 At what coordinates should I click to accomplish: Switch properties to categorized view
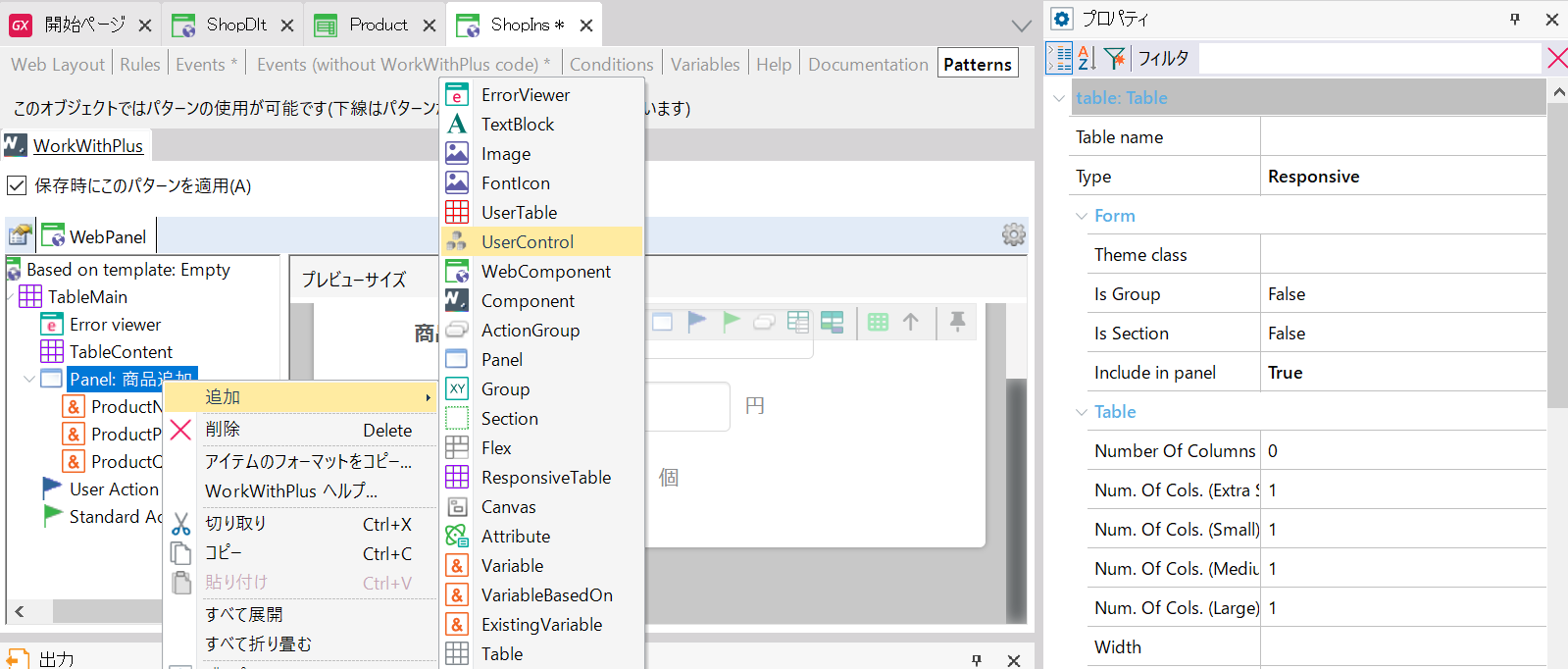click(x=1059, y=59)
